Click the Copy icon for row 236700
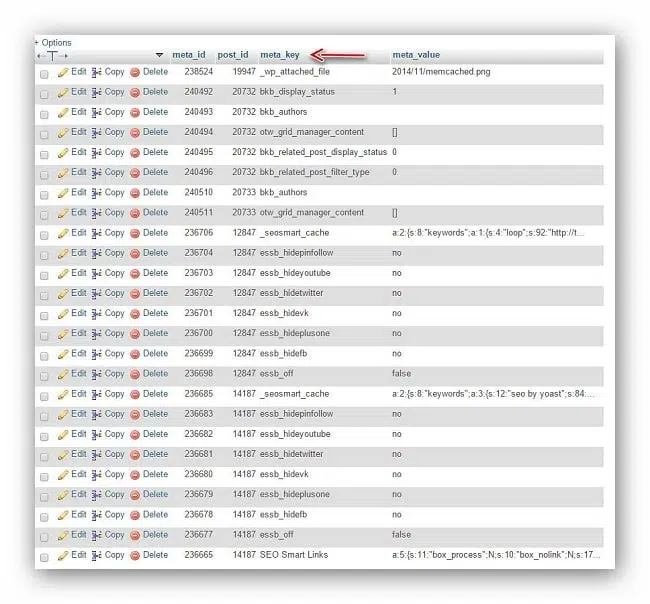The width and height of the screenshot is (650, 604). pyautogui.click(x=97, y=334)
